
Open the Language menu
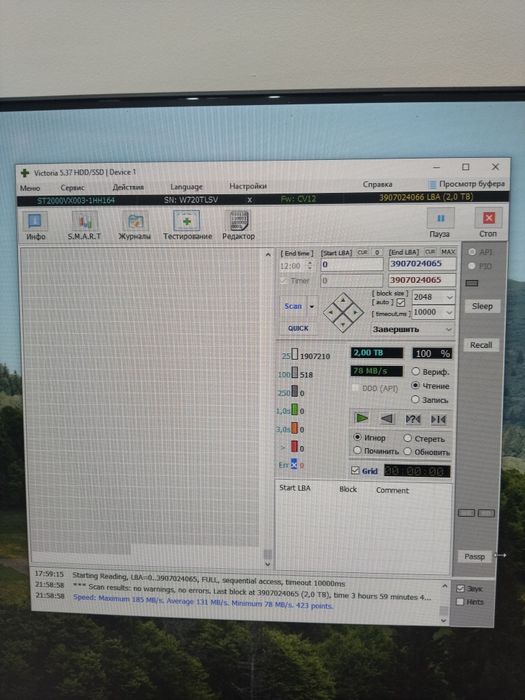[186, 187]
